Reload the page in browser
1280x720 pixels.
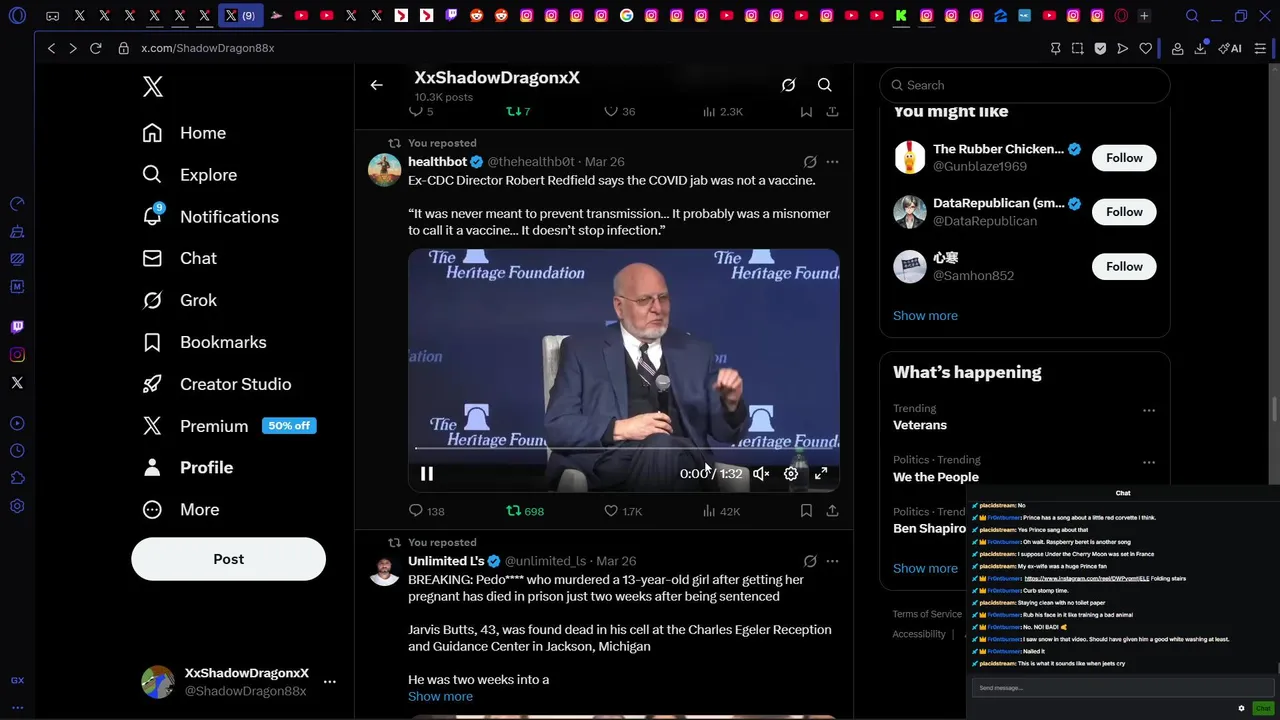(x=96, y=48)
